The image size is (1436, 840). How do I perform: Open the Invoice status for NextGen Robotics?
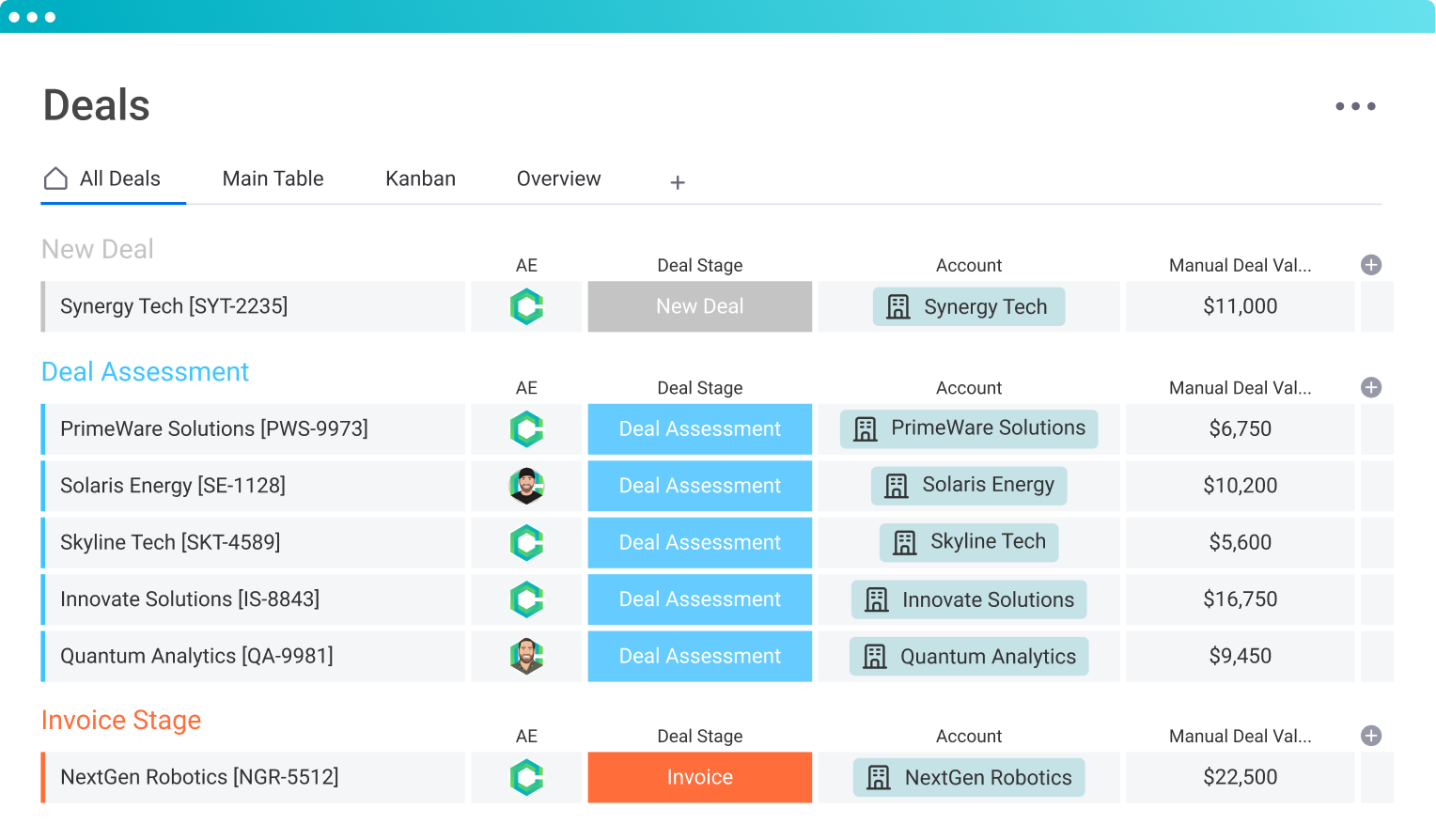tap(699, 777)
